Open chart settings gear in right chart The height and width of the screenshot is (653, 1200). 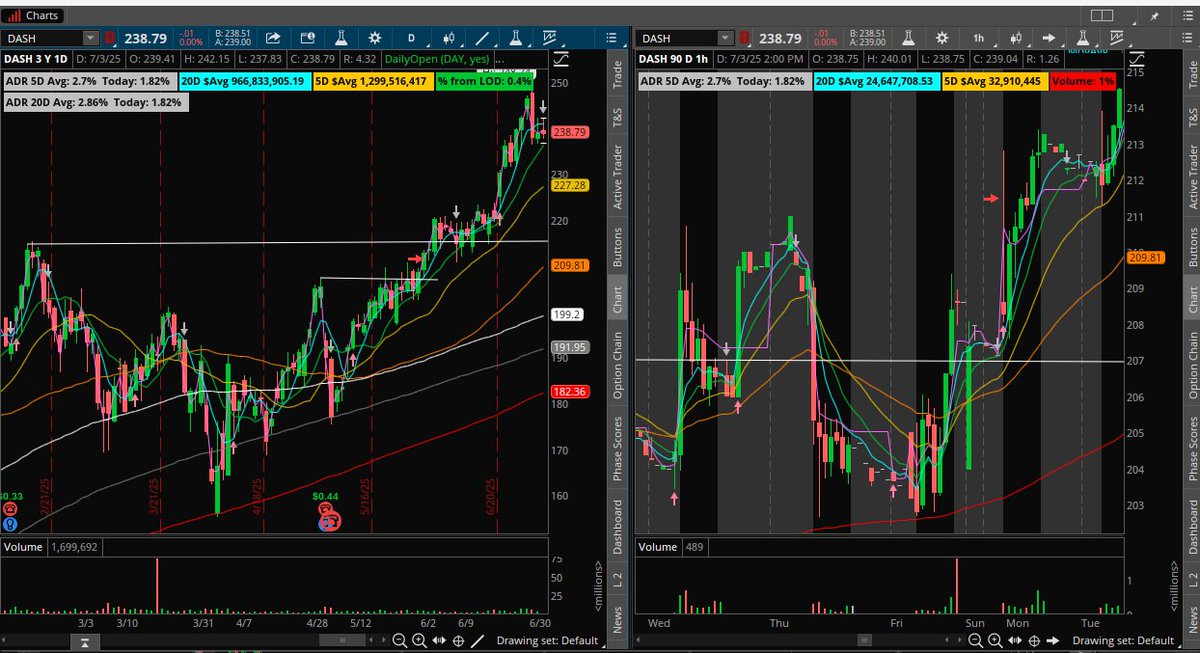point(941,39)
